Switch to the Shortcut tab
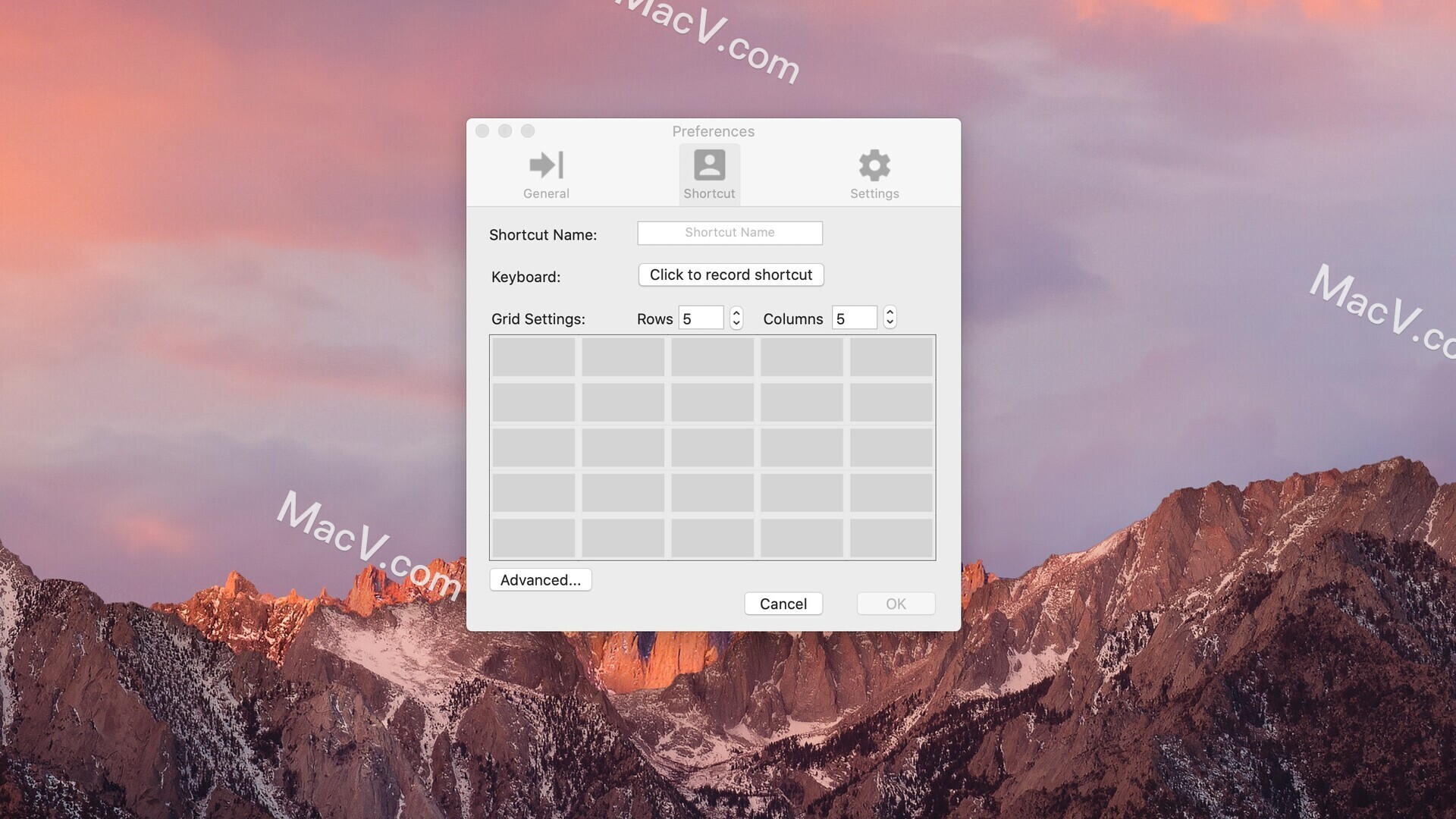Screen dimensions: 1456x819 (x=709, y=172)
